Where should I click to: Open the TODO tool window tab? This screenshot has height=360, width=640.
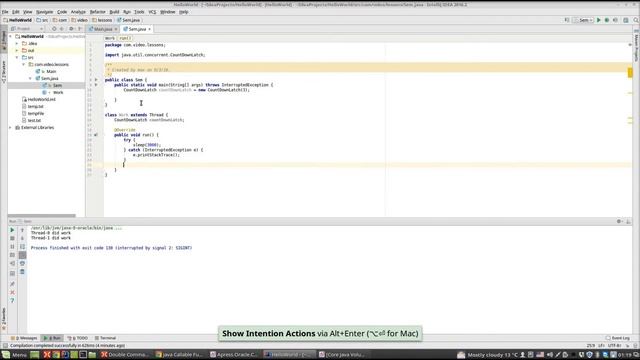click(x=78, y=338)
